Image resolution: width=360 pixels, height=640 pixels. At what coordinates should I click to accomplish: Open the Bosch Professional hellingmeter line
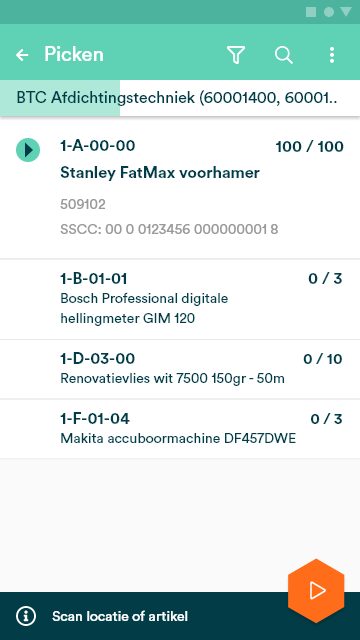[180, 299]
